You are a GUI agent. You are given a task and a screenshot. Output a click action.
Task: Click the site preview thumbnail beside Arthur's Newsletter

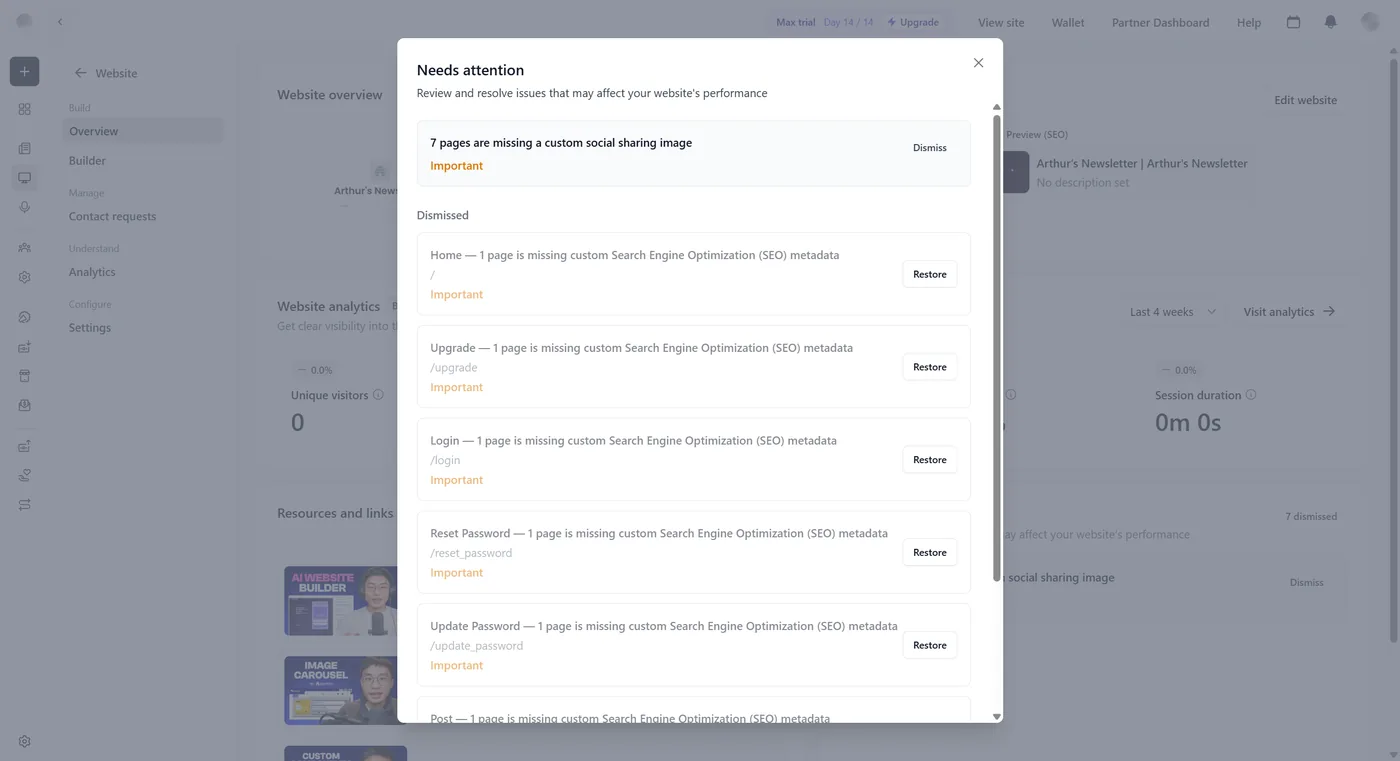(x=1015, y=172)
